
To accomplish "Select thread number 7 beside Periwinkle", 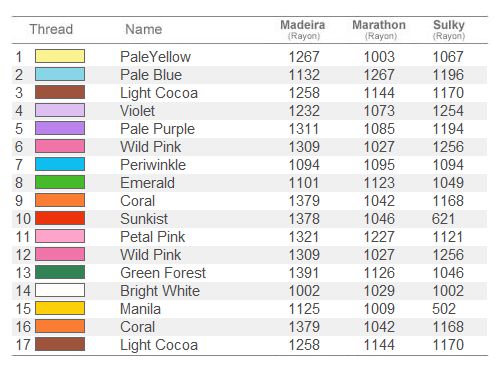I will click(19, 165).
